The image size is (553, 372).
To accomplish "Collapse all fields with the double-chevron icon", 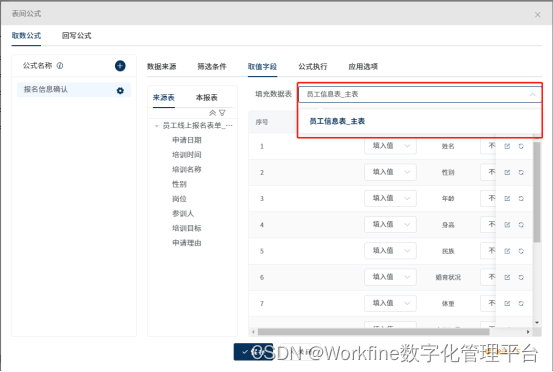I will 212,113.
